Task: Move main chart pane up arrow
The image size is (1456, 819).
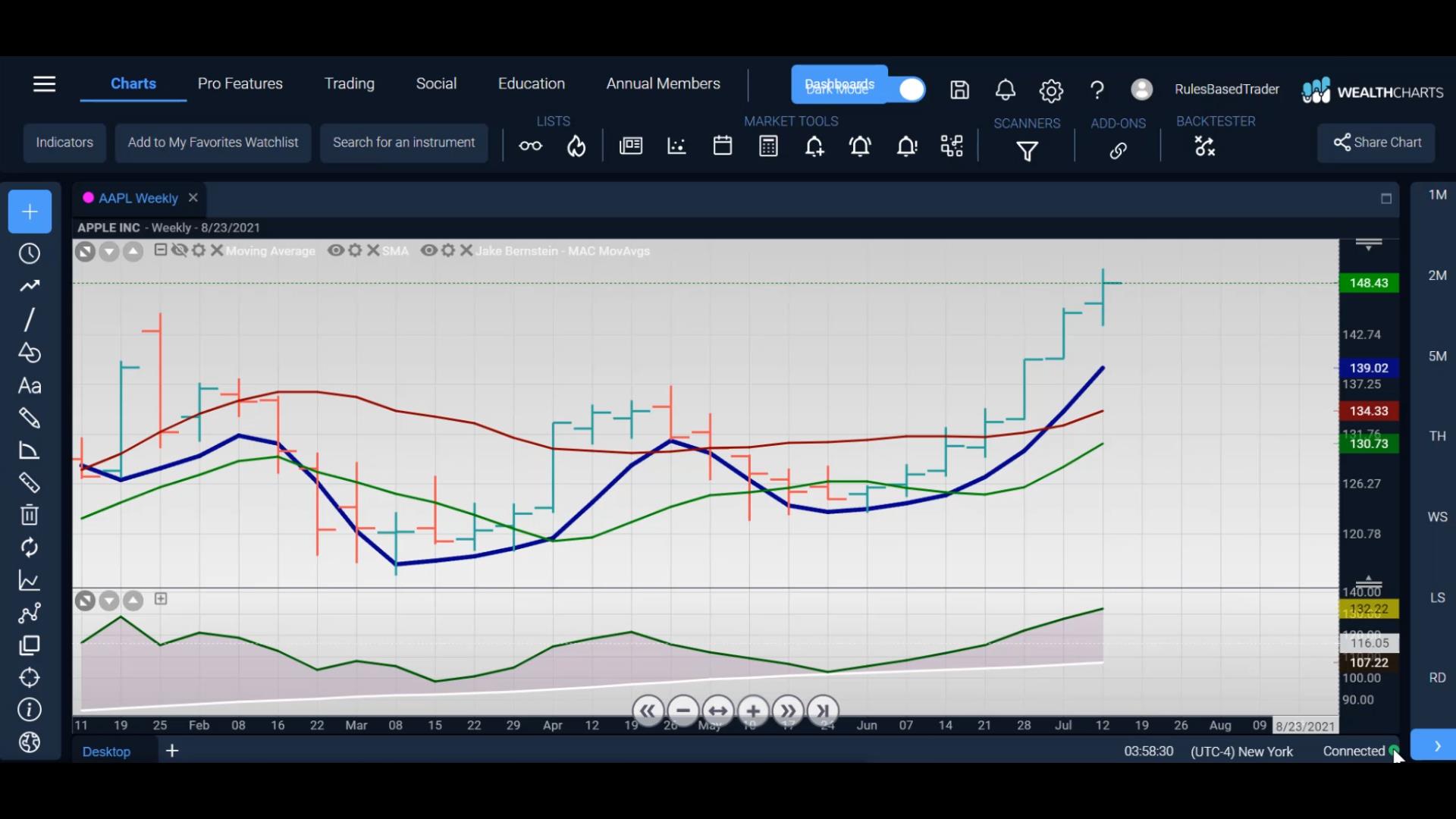Action: click(133, 251)
